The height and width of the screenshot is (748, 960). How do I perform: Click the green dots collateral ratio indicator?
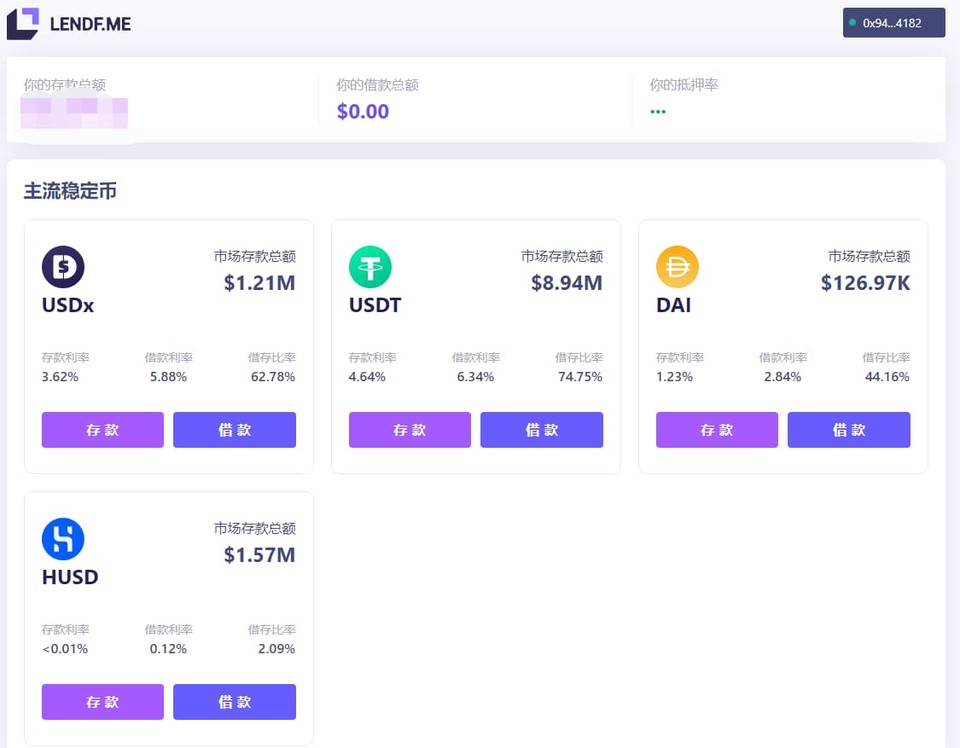point(658,112)
